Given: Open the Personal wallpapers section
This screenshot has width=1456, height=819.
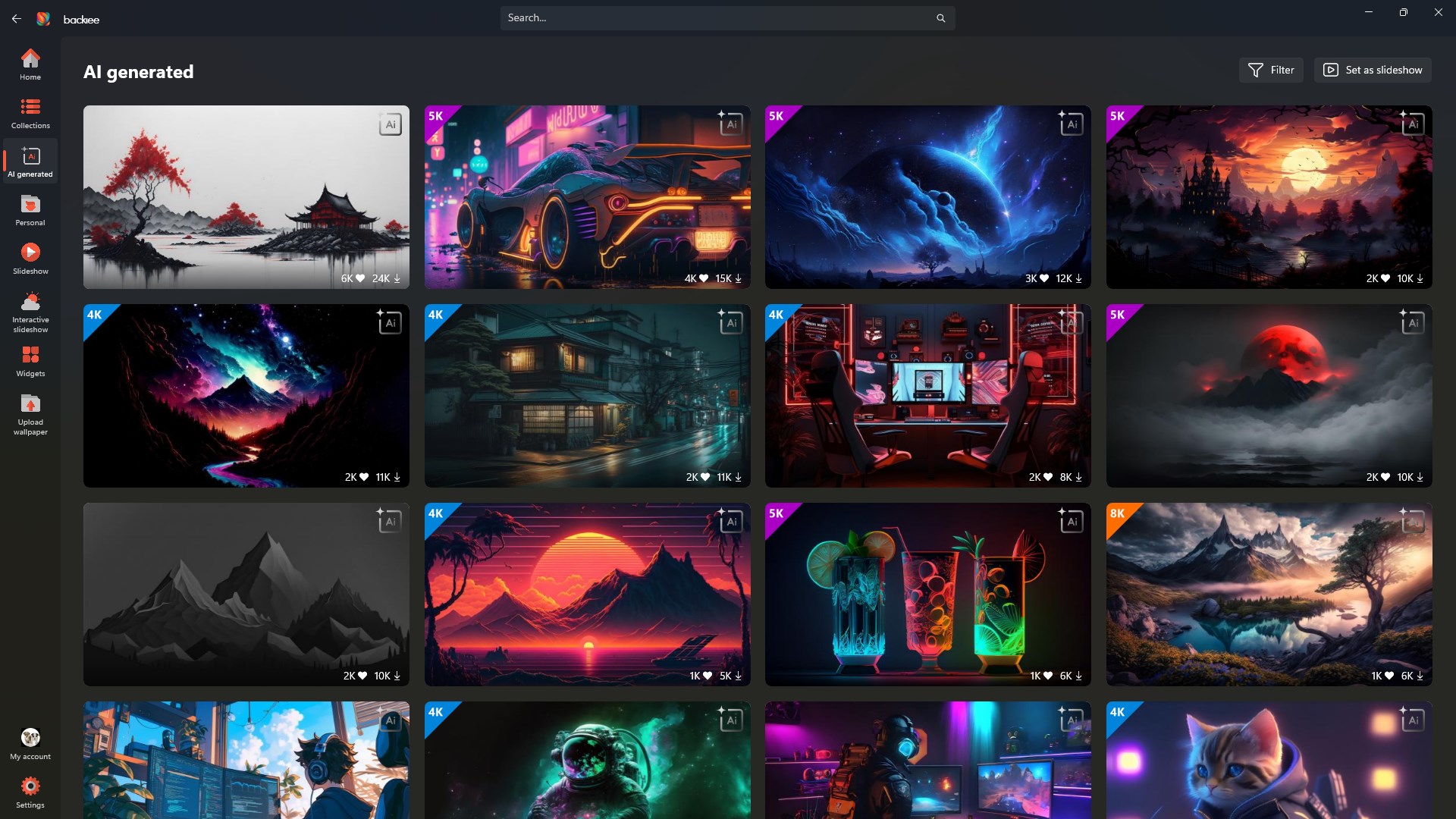Looking at the screenshot, I should coord(30,210).
